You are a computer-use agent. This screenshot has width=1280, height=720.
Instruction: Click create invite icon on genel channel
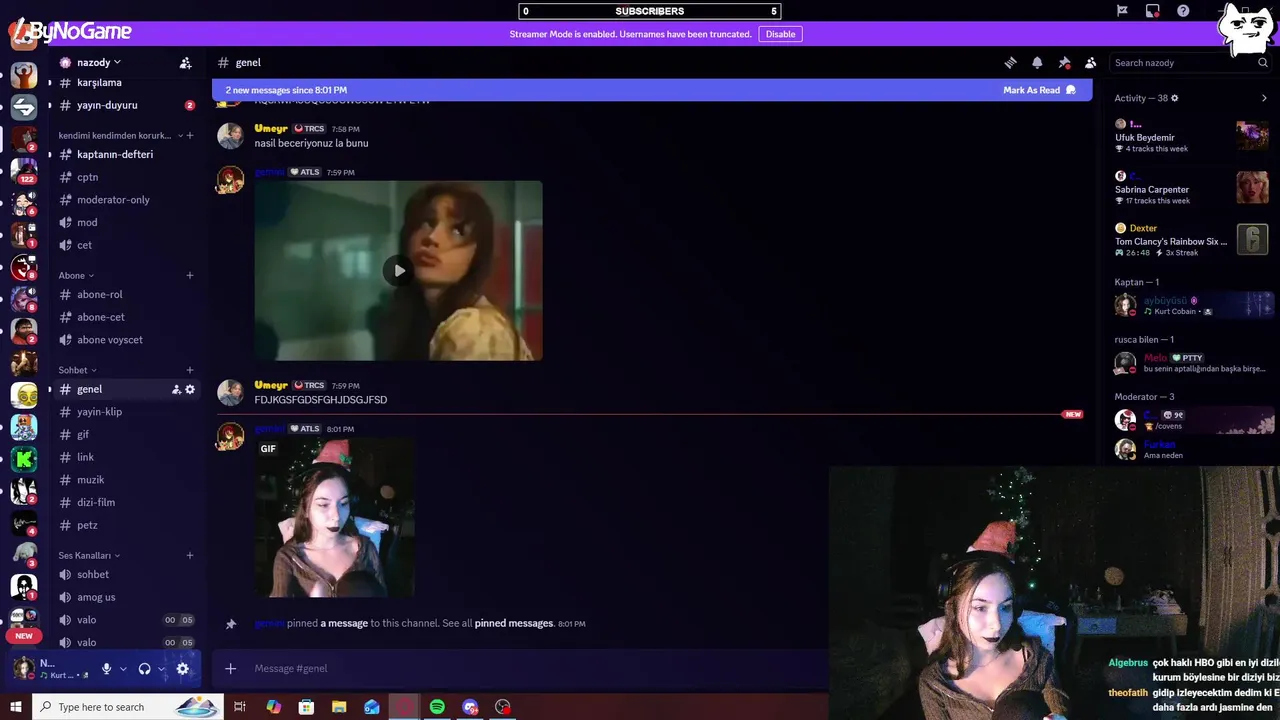tap(176, 389)
